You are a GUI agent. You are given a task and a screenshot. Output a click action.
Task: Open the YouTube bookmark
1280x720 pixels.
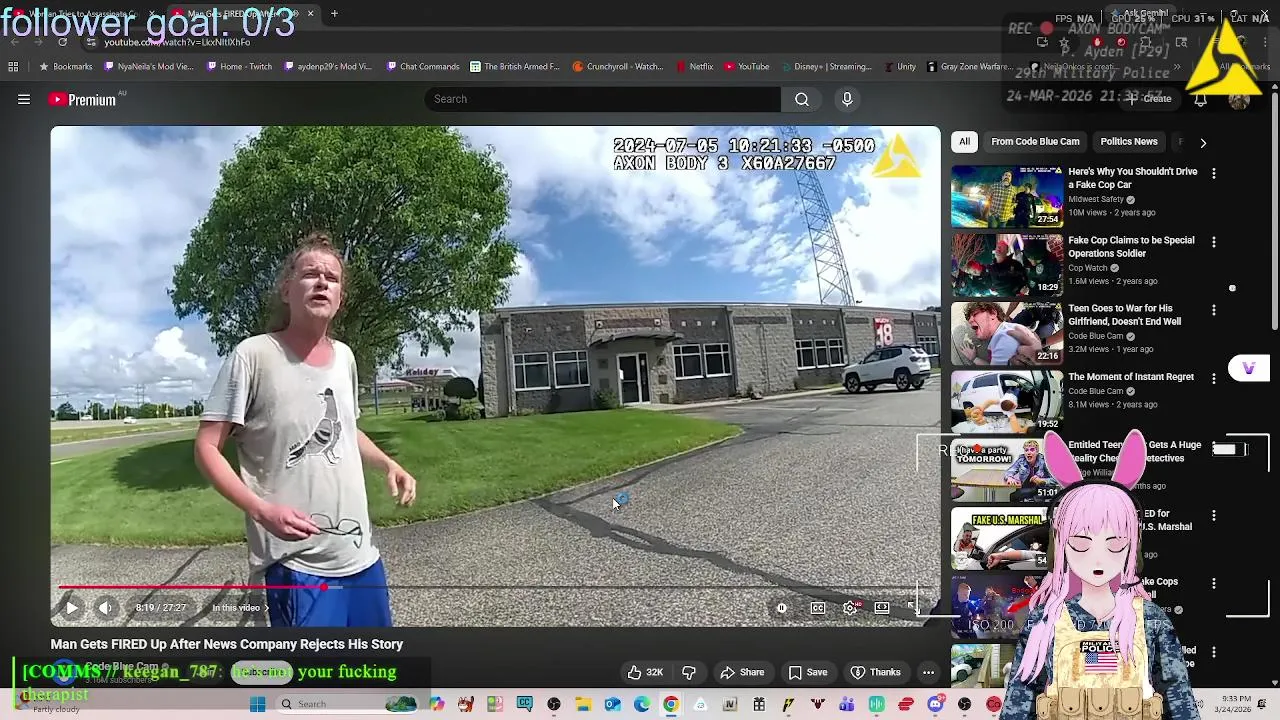(747, 67)
